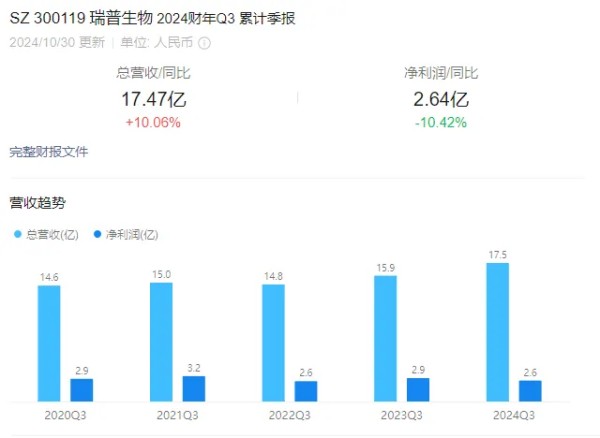Click the 2024/10/30 更新 date text

pos(57,42)
